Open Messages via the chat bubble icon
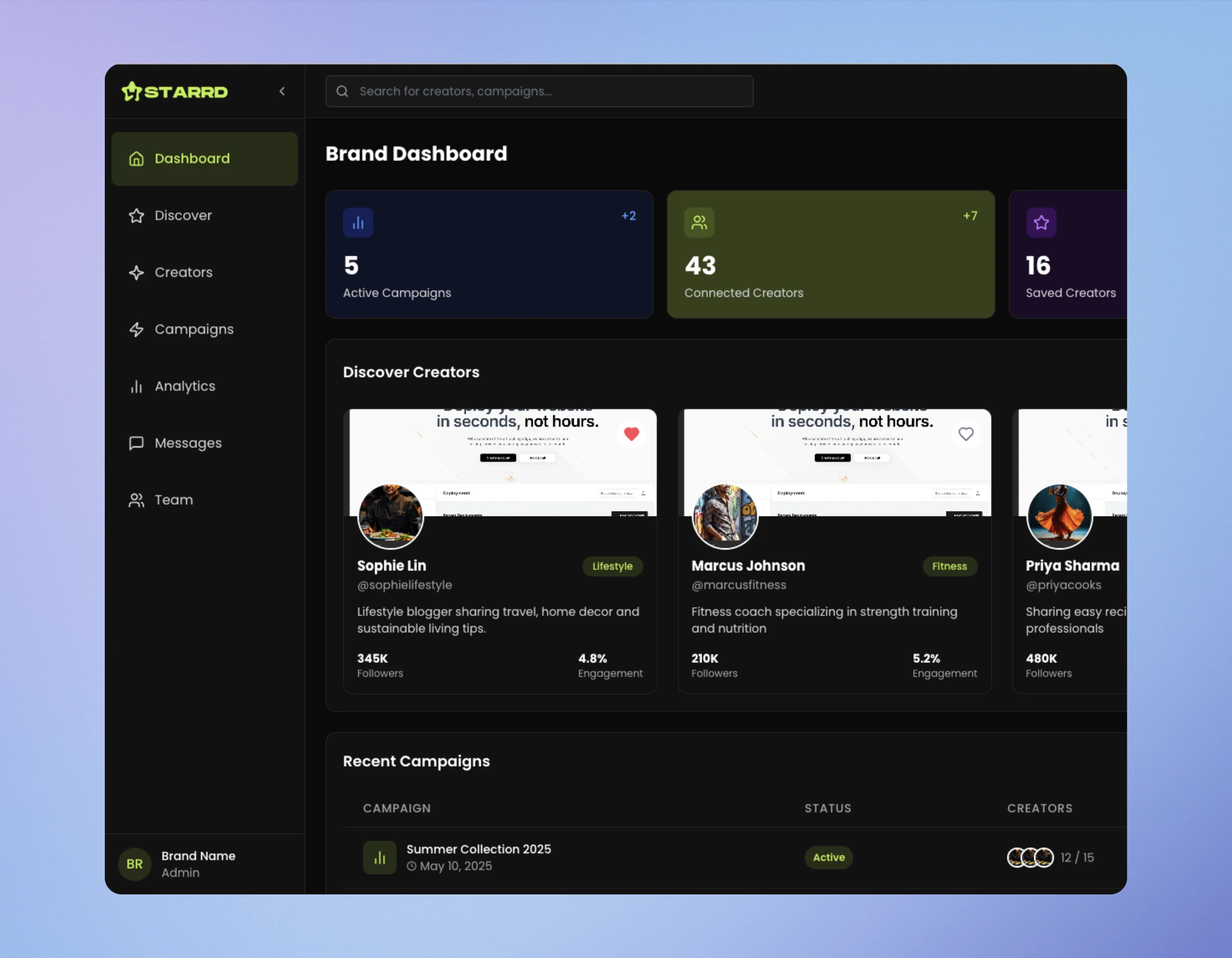 [x=136, y=443]
